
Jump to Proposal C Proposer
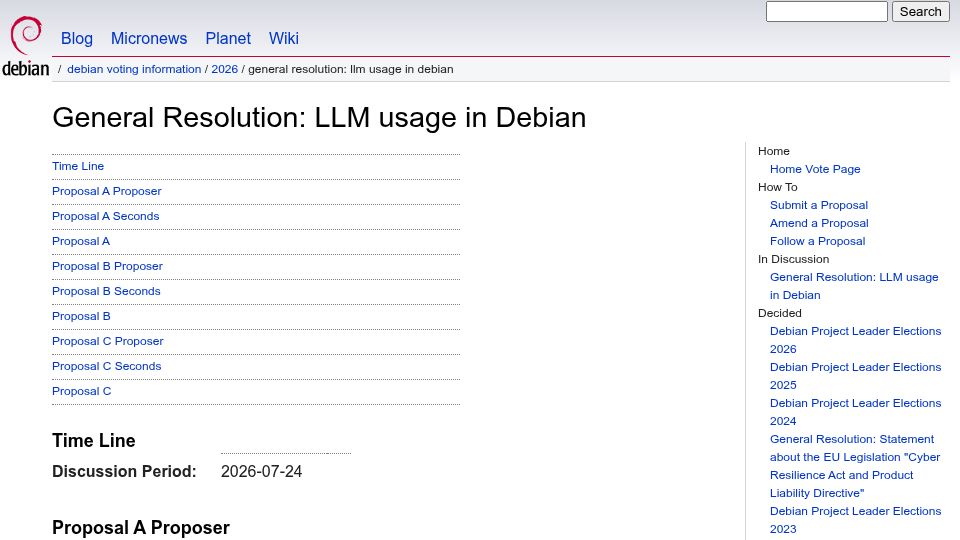click(108, 342)
